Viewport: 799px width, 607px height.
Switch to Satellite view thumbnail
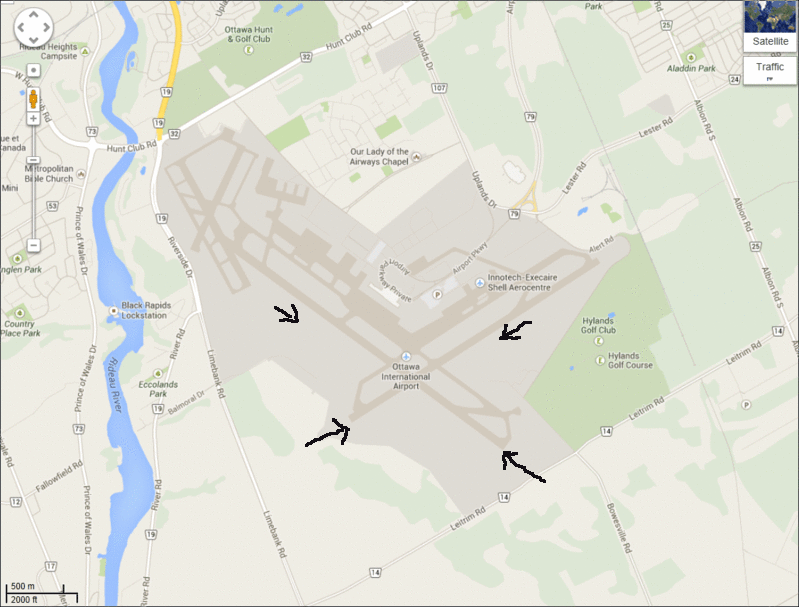tap(770, 26)
